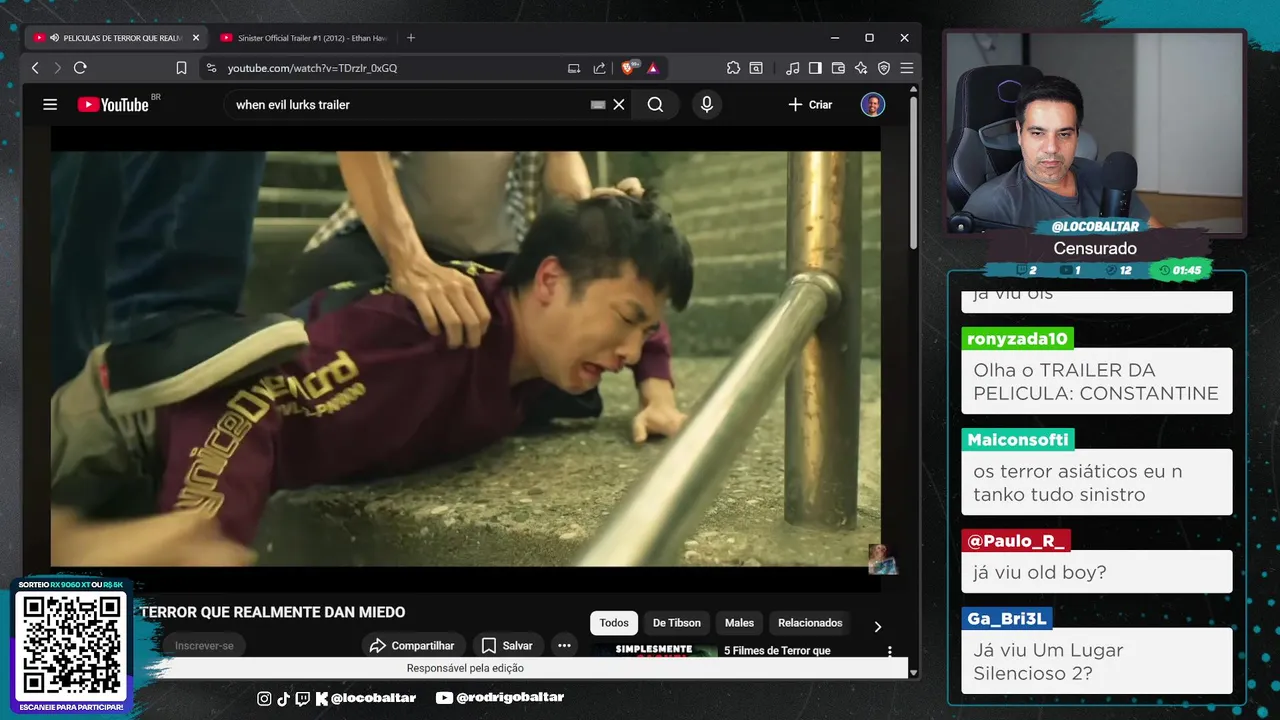Open site settings icon in address bar

[211, 68]
